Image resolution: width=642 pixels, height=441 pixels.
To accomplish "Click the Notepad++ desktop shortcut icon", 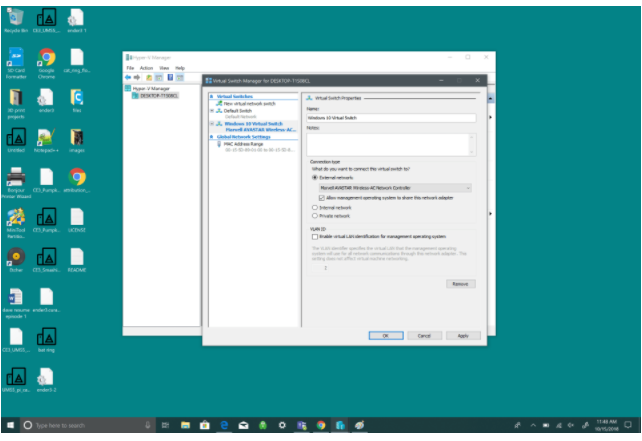I will (46, 141).
